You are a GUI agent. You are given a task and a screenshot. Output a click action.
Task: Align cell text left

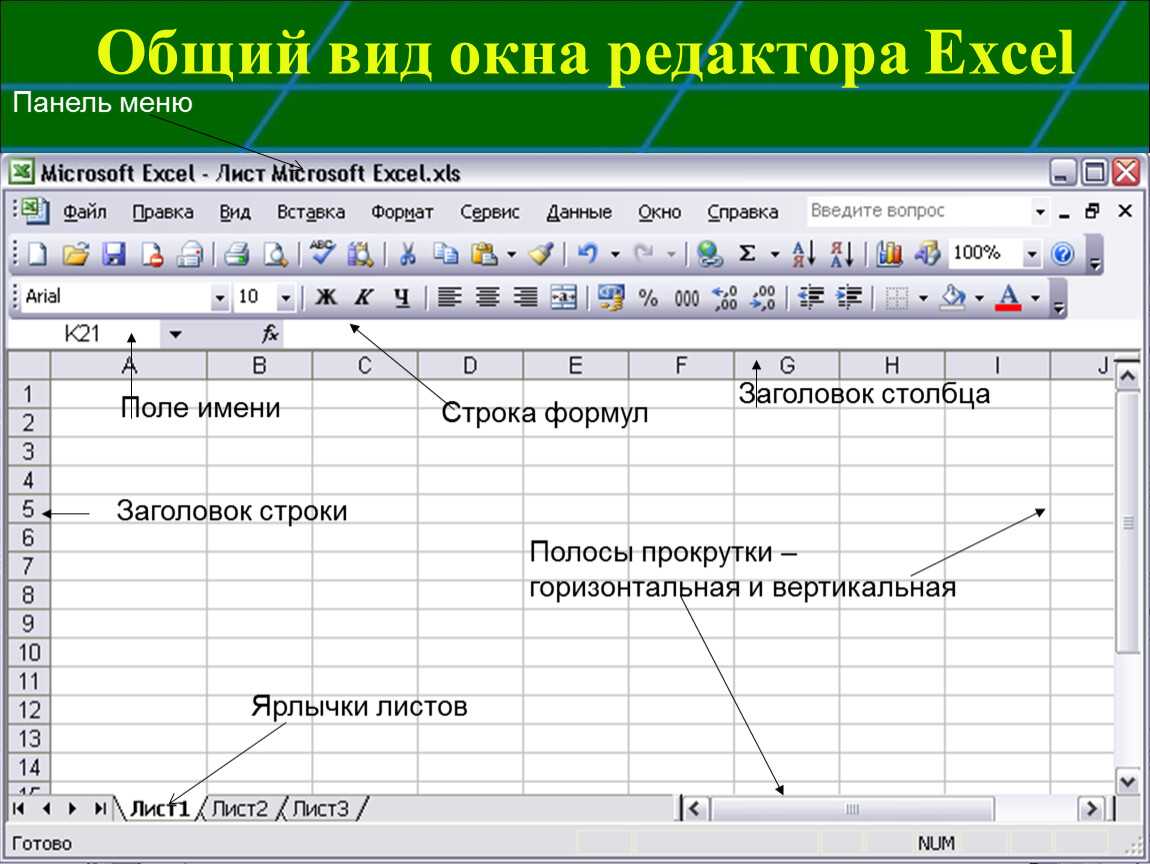point(450,298)
